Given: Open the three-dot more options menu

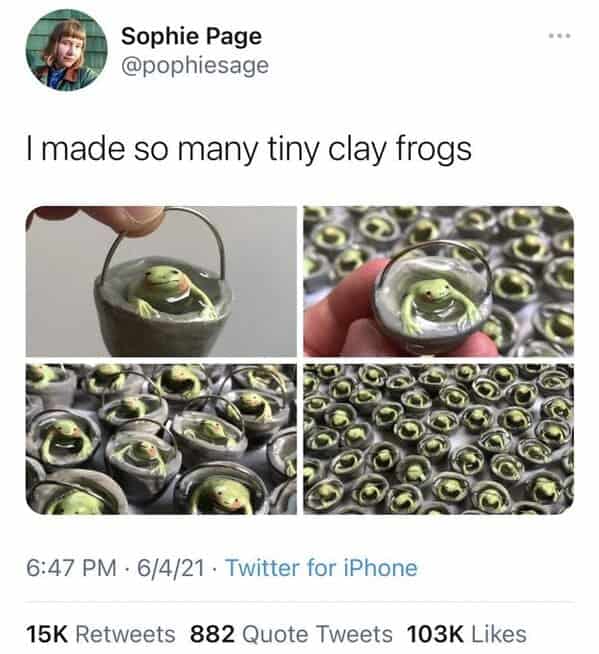Looking at the screenshot, I should click(x=559, y=36).
